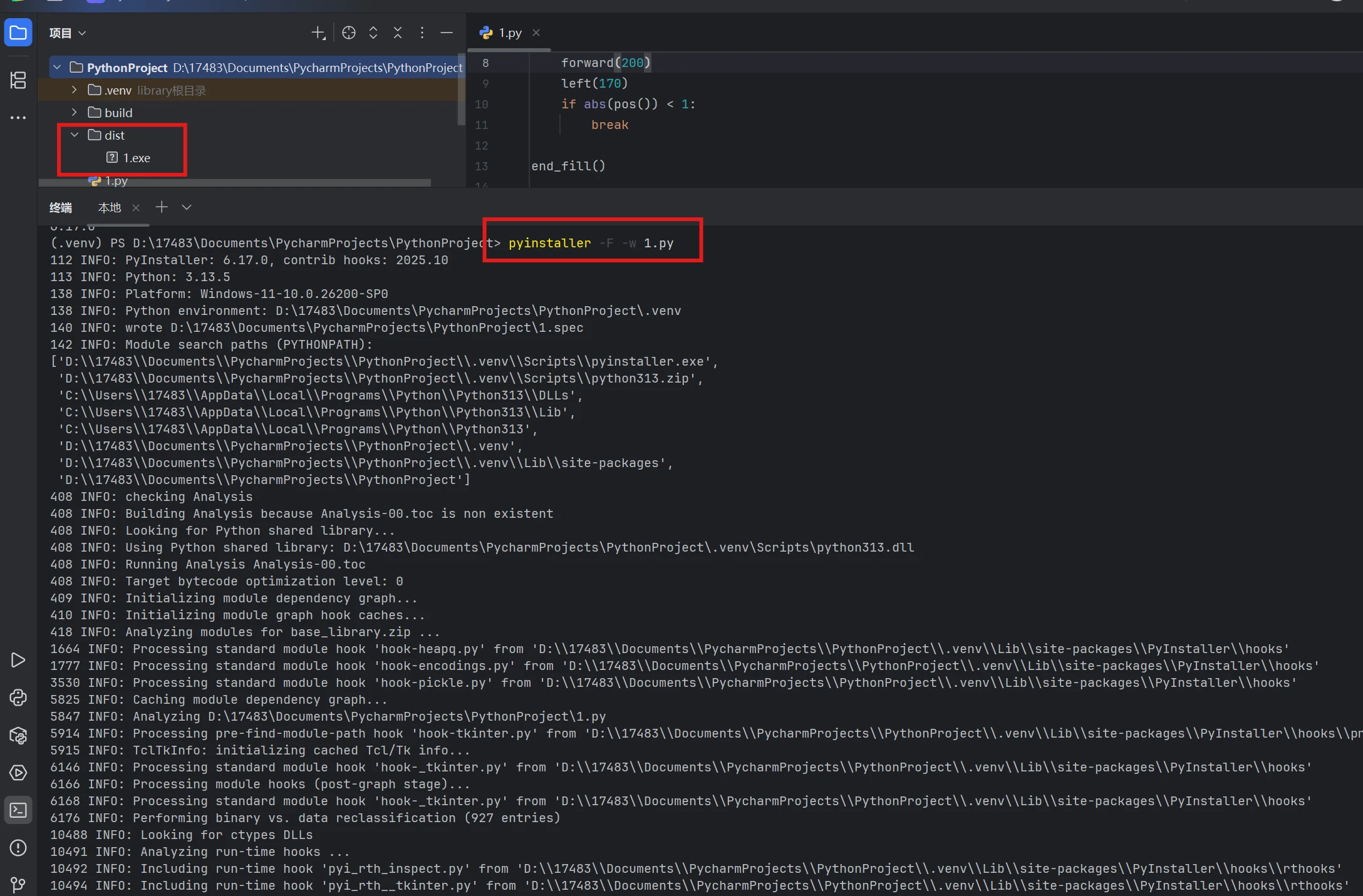1363x896 pixels.
Task: Collapse the dist folder in Project tree
Action: pos(75,135)
